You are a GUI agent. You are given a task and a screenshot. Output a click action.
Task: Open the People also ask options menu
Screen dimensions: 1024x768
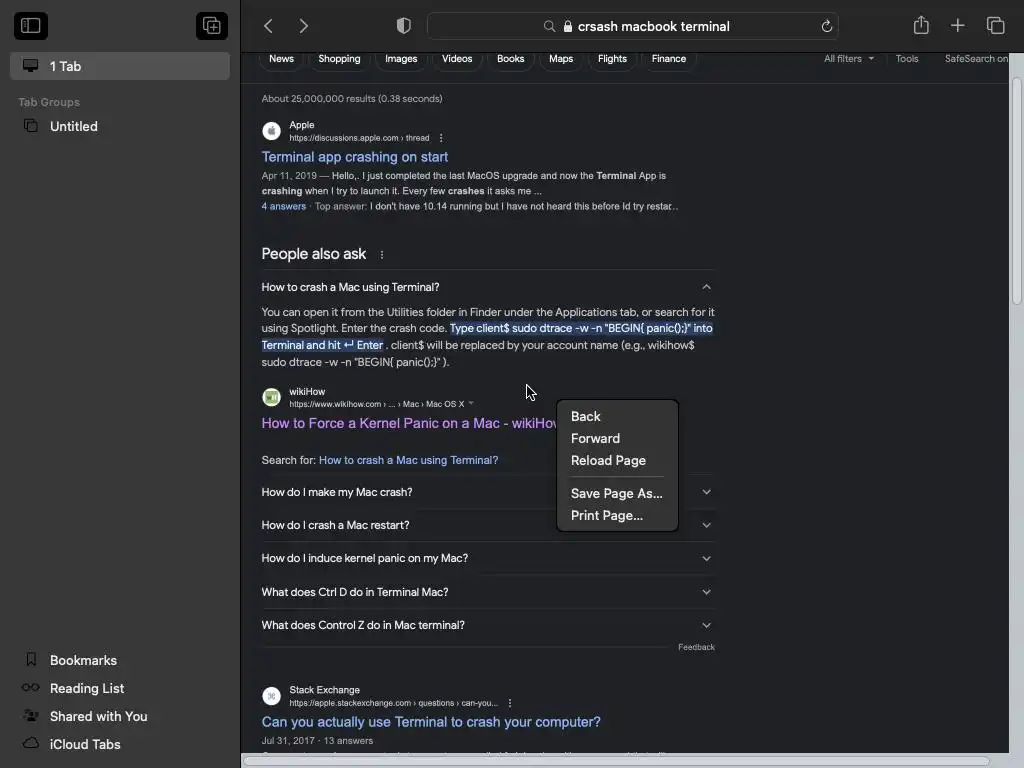pos(381,255)
